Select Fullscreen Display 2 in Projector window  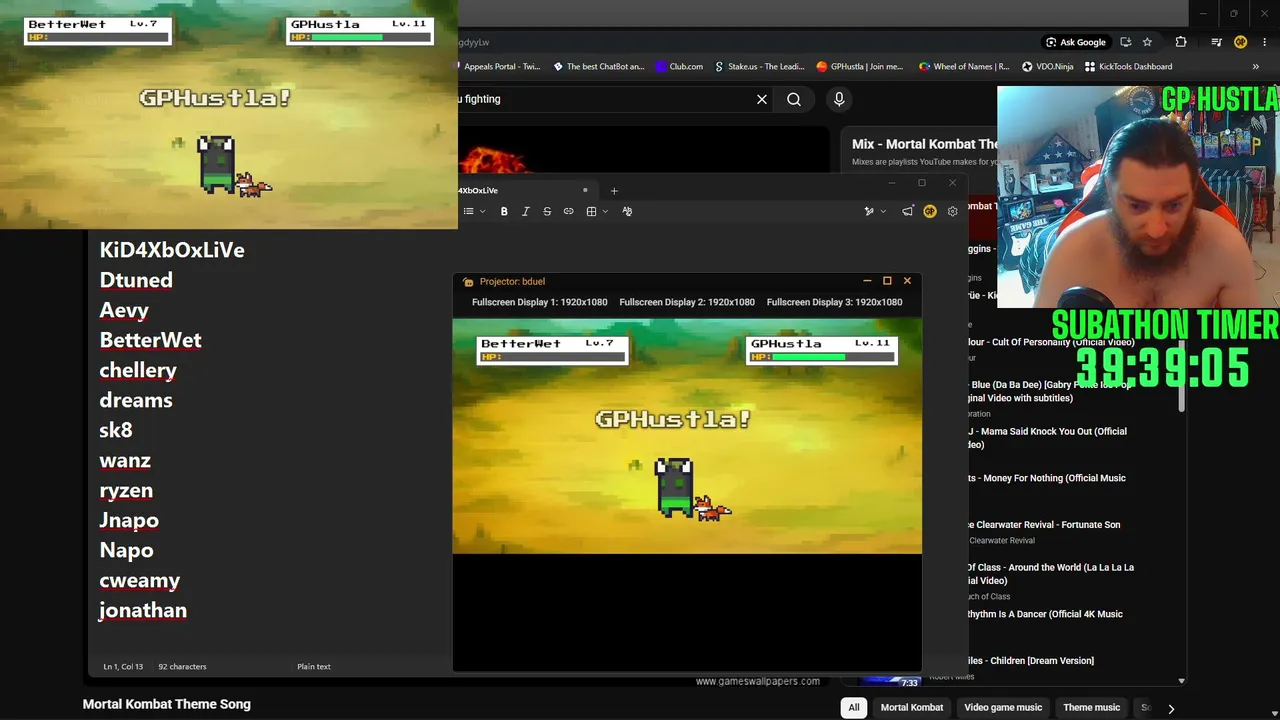click(687, 302)
